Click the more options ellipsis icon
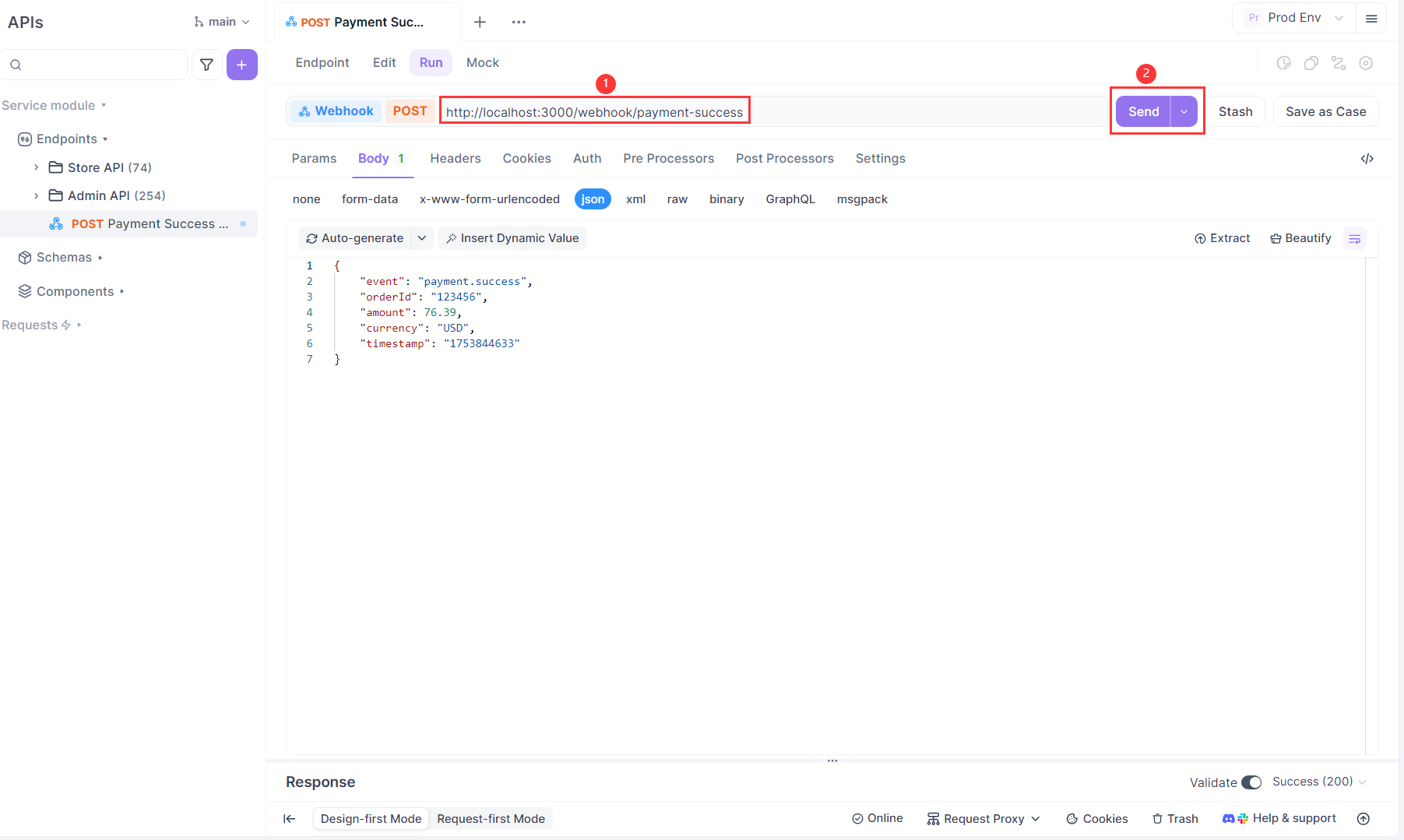 519,22
